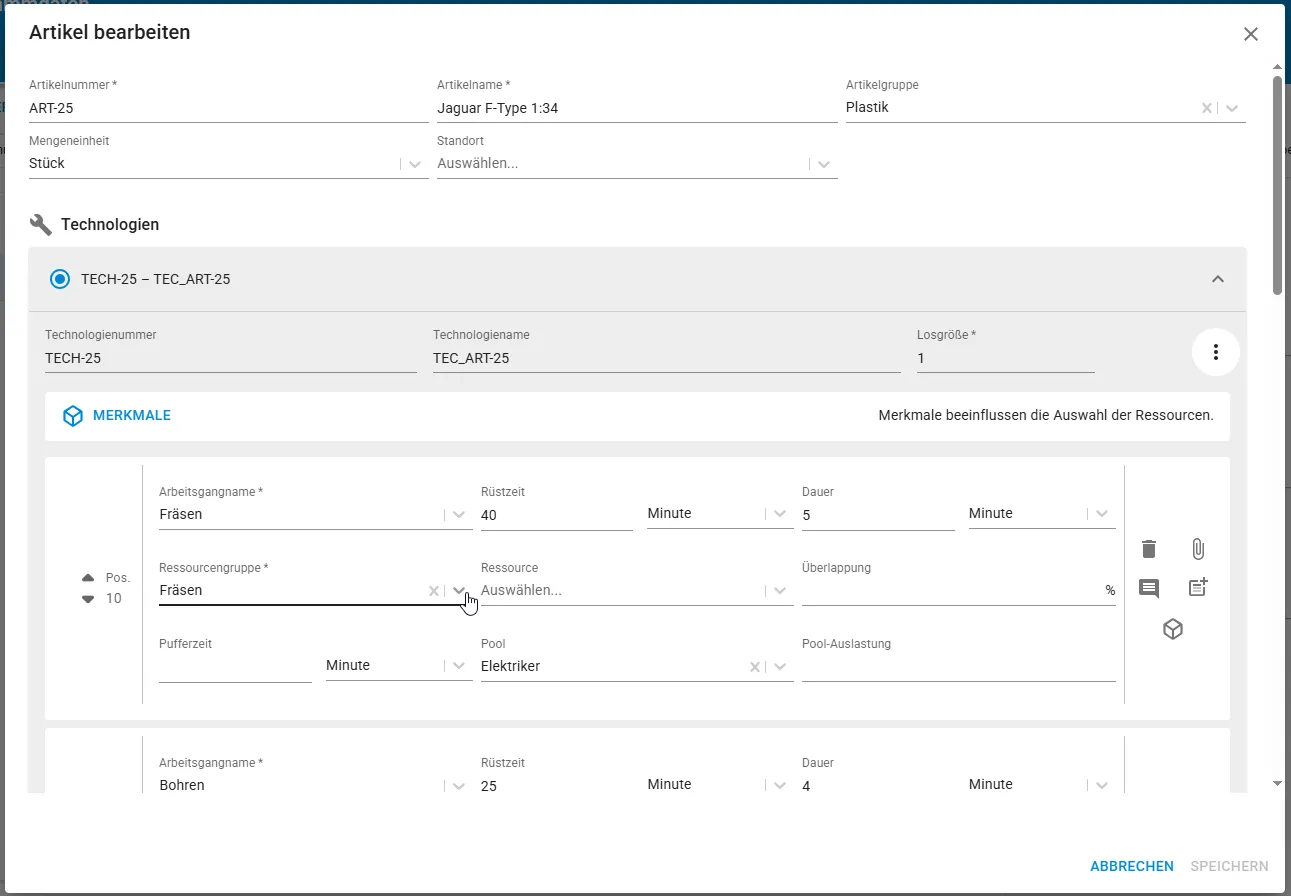Open the Arbeitsgangname dropdown showing Bohren

(x=459, y=786)
